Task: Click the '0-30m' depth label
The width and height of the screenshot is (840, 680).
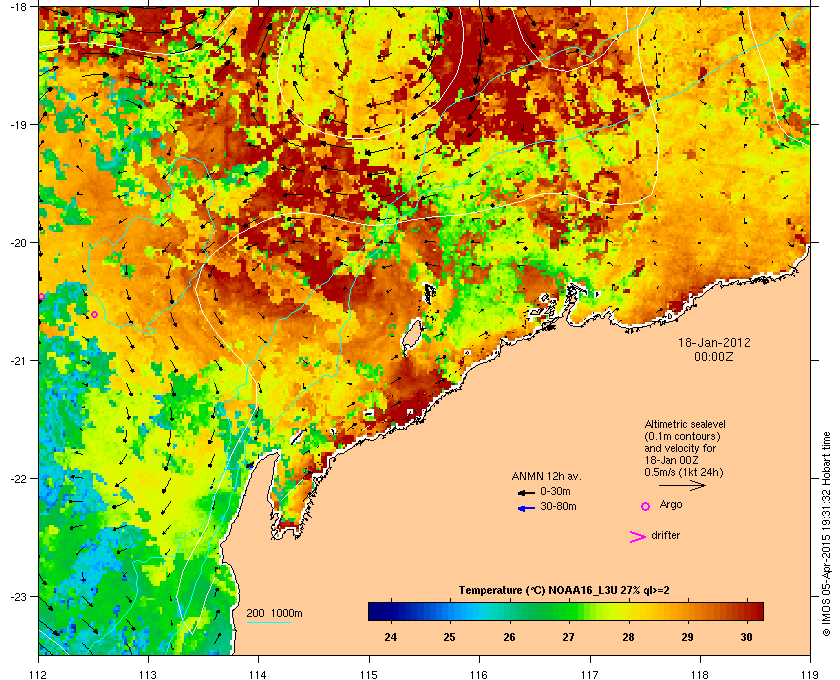Action: click(x=555, y=491)
